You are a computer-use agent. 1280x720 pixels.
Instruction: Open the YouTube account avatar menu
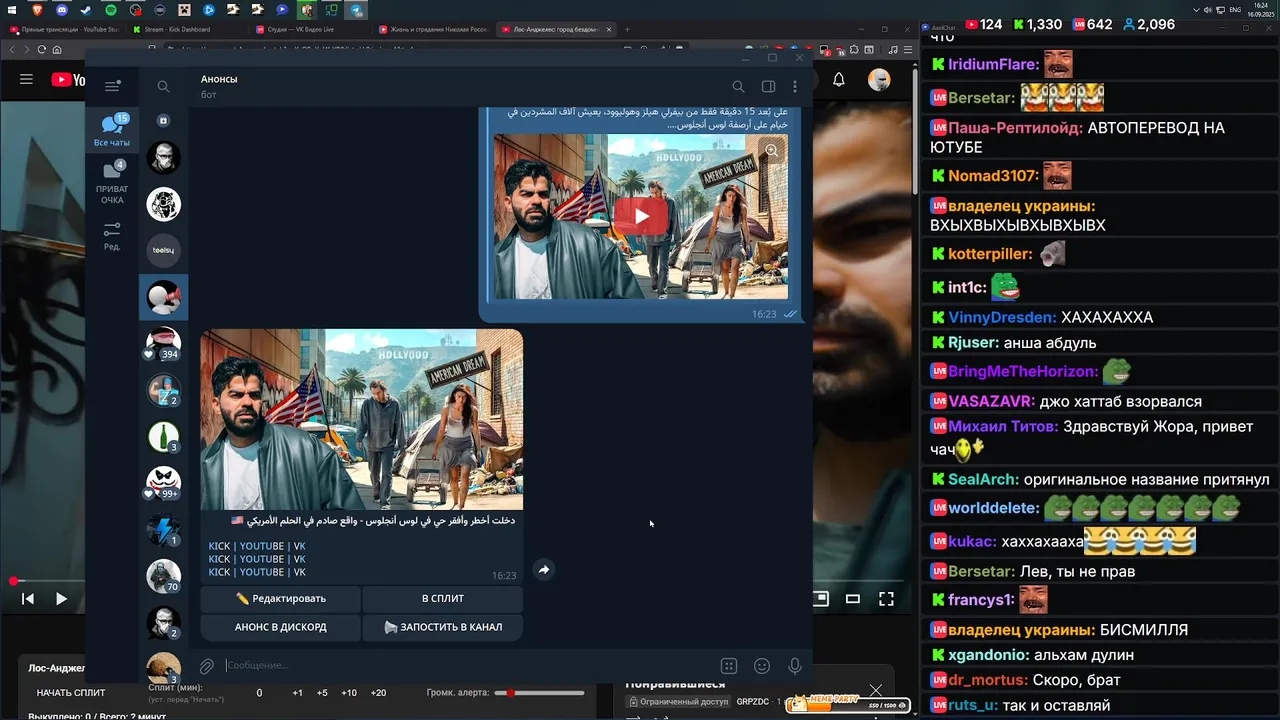(x=879, y=80)
